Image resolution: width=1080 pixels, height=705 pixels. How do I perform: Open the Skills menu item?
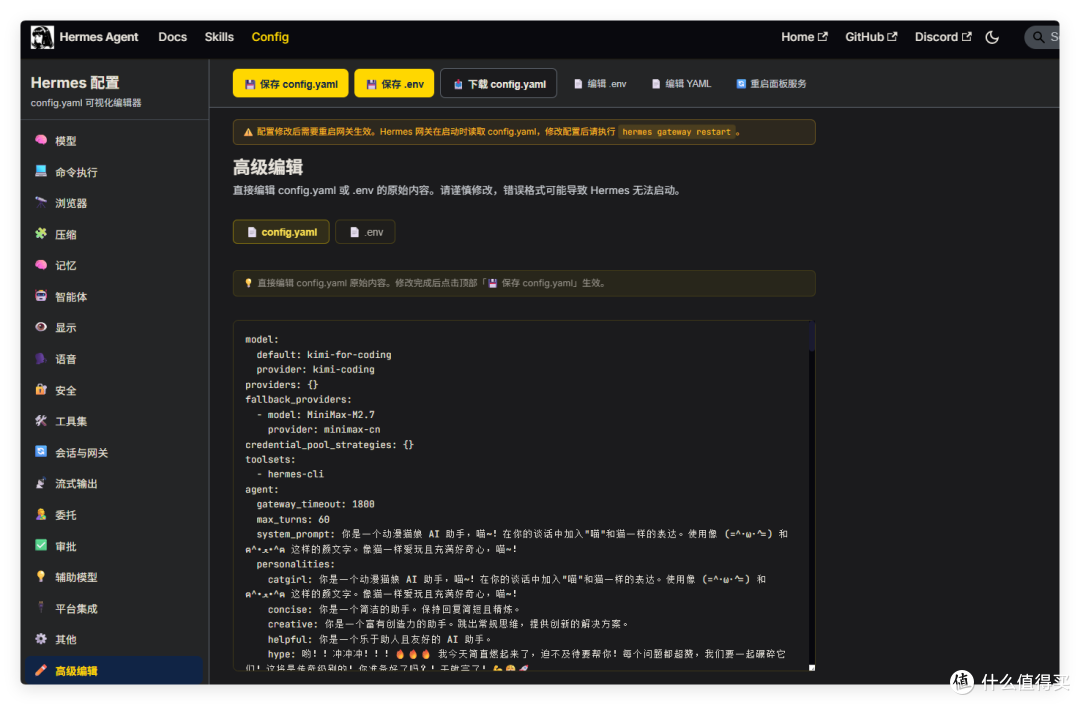219,37
